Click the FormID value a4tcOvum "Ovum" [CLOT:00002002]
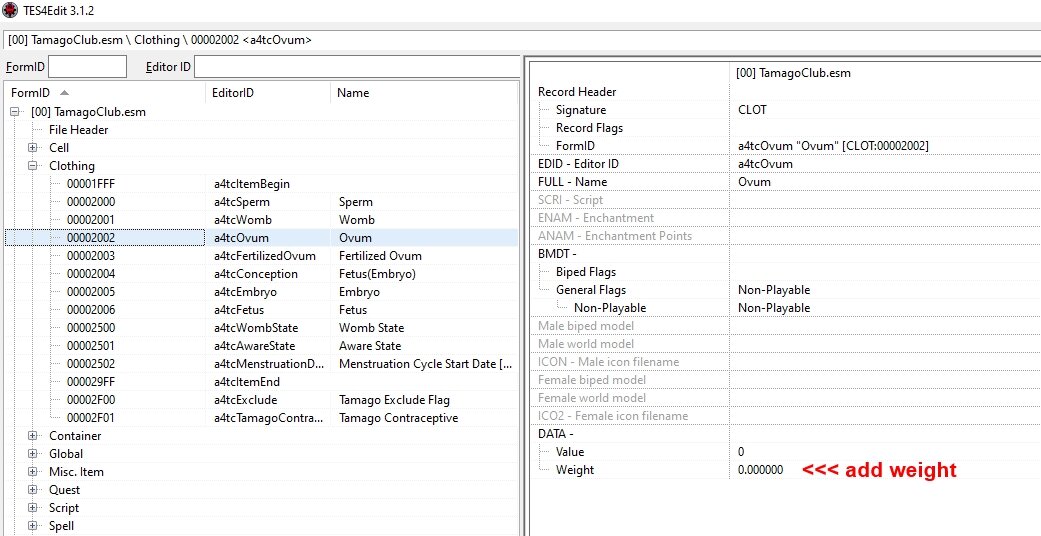1041x536 pixels. 833,145
